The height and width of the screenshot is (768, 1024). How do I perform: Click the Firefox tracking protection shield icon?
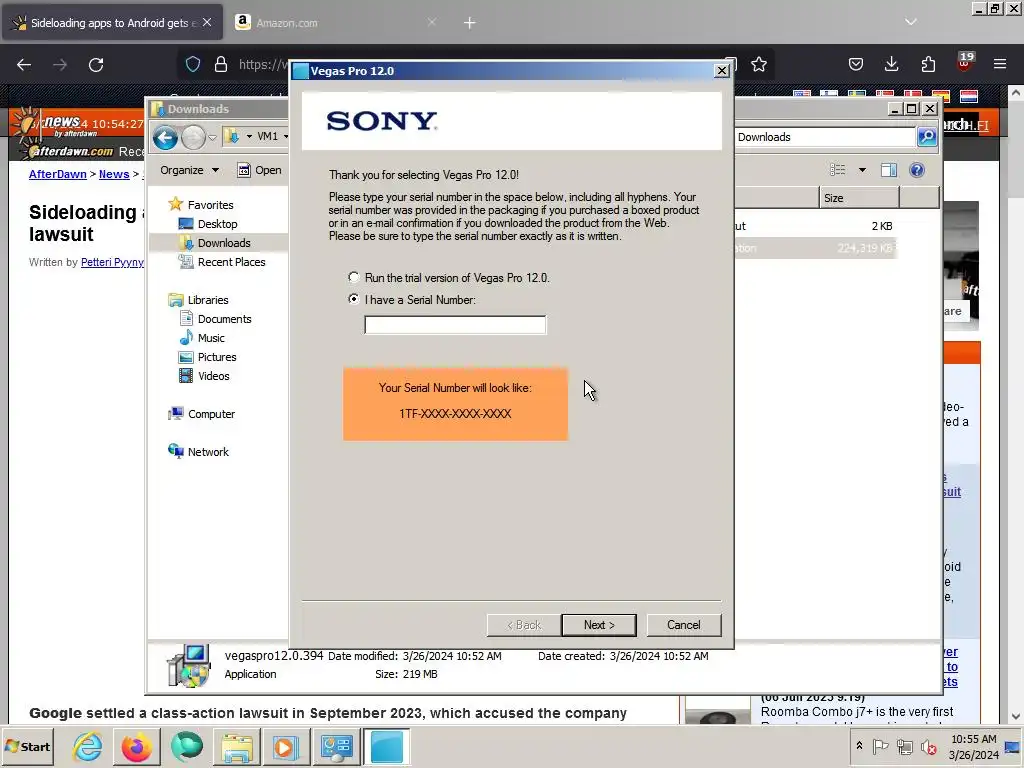pyautogui.click(x=193, y=64)
